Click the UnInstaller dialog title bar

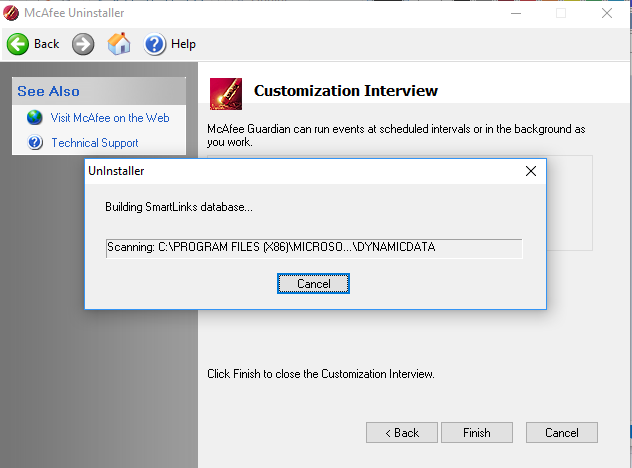click(300, 171)
